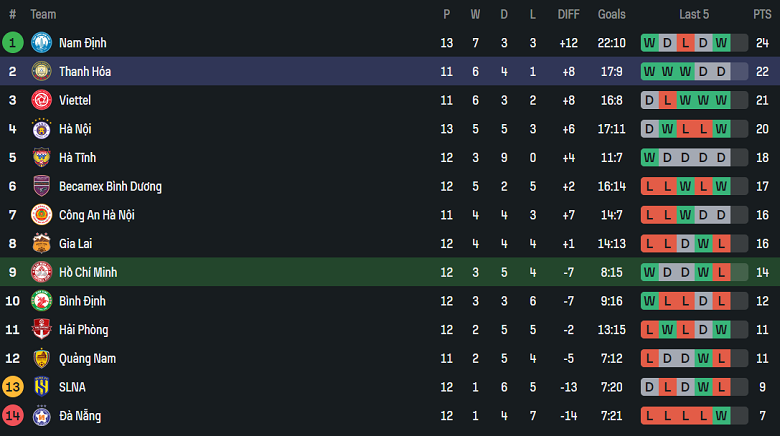Sort table by Goals column header
The width and height of the screenshot is (780, 436).
tap(611, 14)
